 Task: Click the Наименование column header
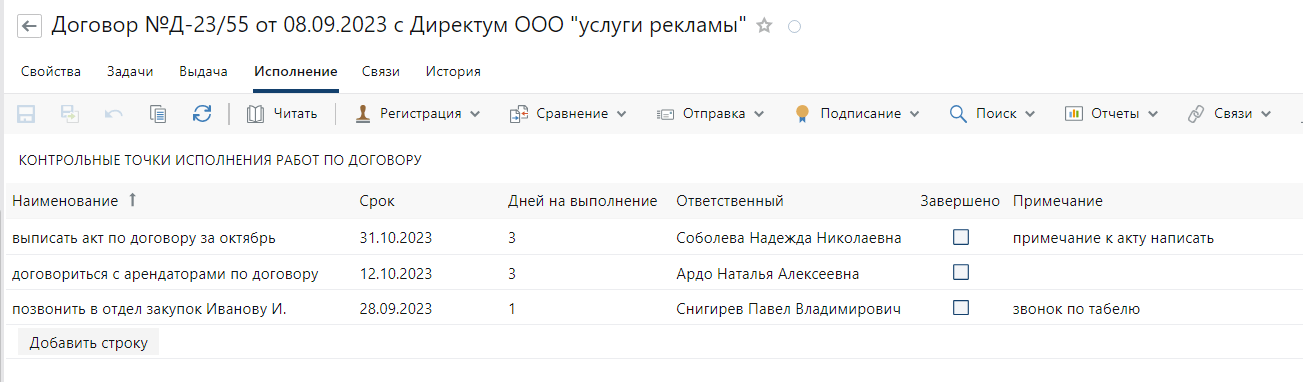point(65,201)
